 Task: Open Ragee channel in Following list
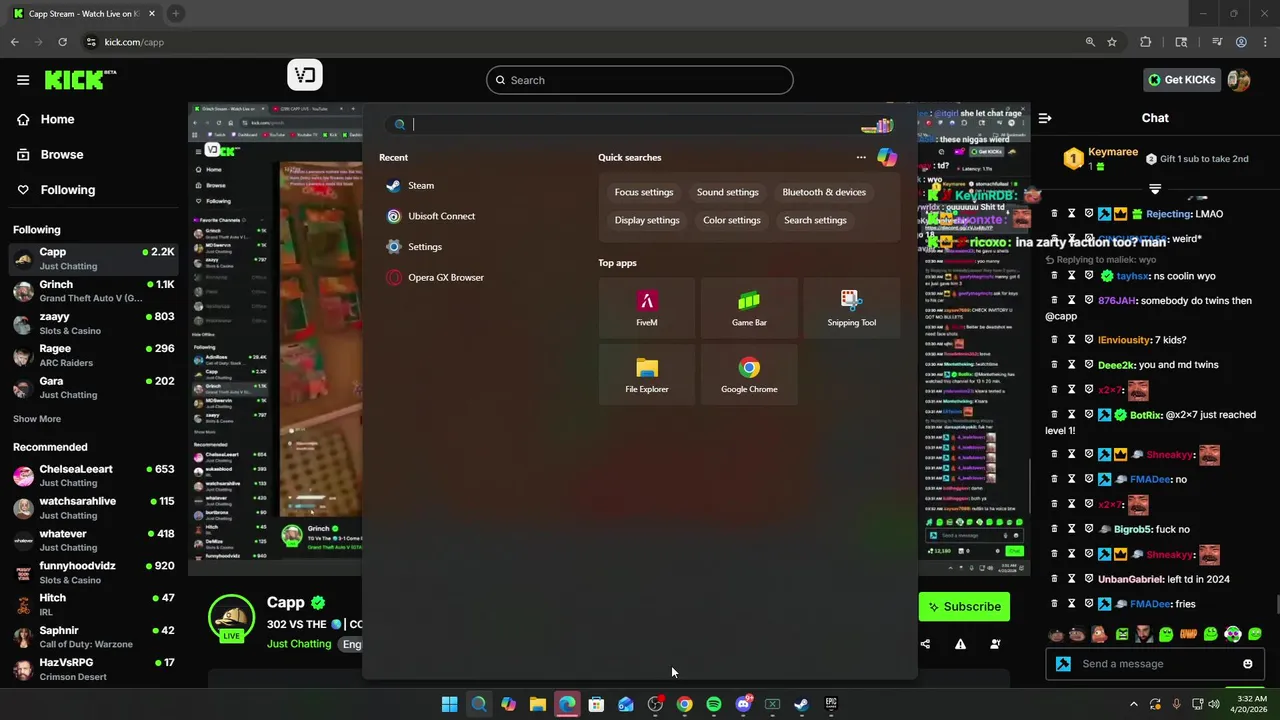tap(94, 355)
